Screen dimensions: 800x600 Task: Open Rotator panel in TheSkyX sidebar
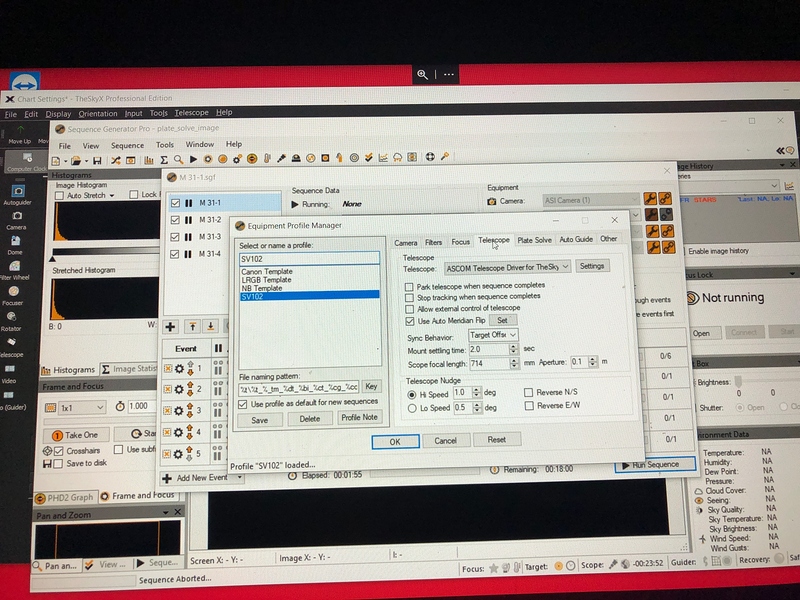(x=11, y=321)
